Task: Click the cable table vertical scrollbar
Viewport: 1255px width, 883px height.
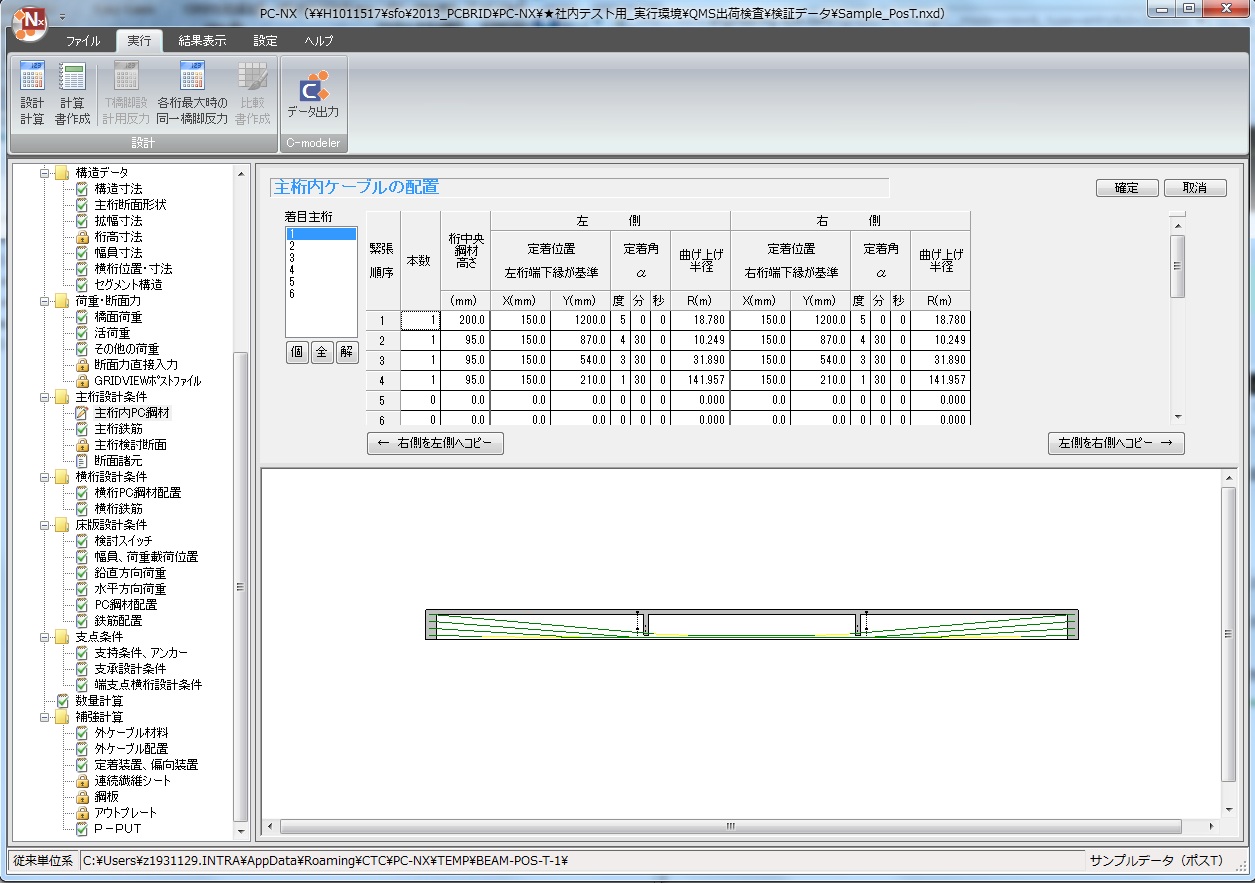Action: [1178, 266]
